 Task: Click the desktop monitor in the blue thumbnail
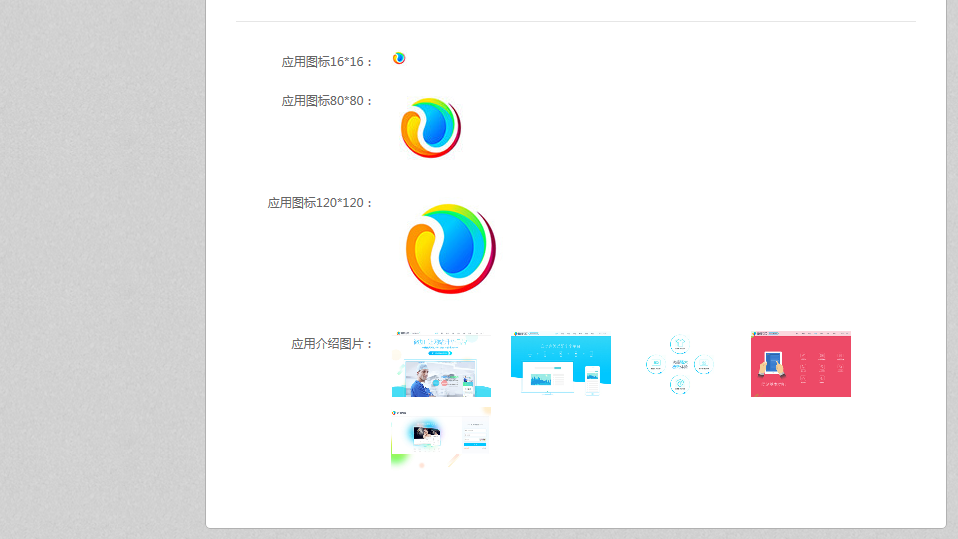547,377
